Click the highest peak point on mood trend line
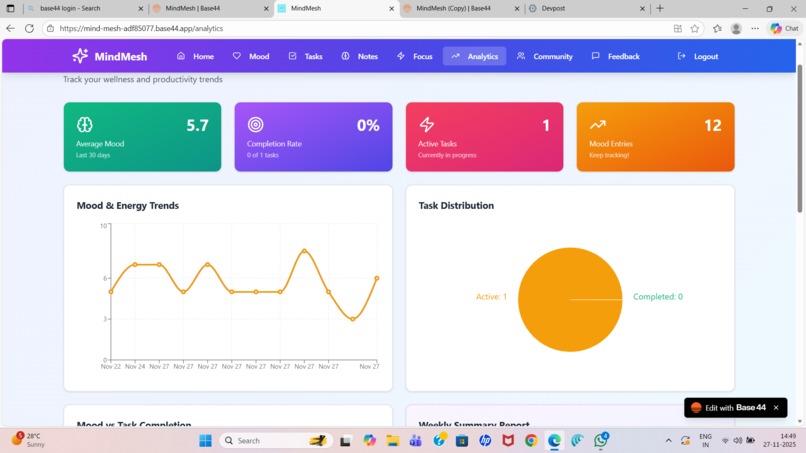Image resolution: width=806 pixels, height=453 pixels. pos(304,251)
